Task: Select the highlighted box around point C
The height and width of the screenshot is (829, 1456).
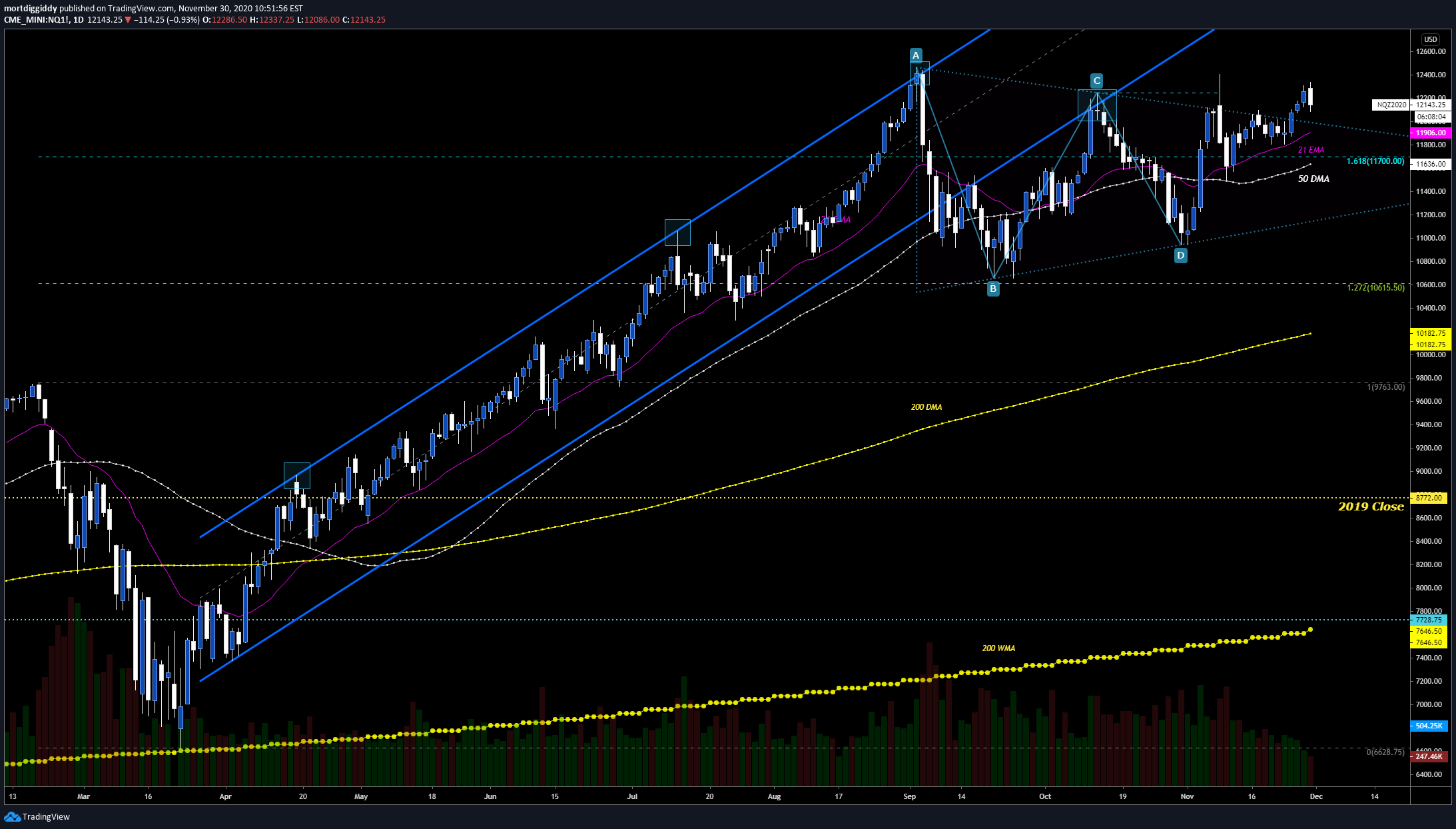Action: point(1097,105)
